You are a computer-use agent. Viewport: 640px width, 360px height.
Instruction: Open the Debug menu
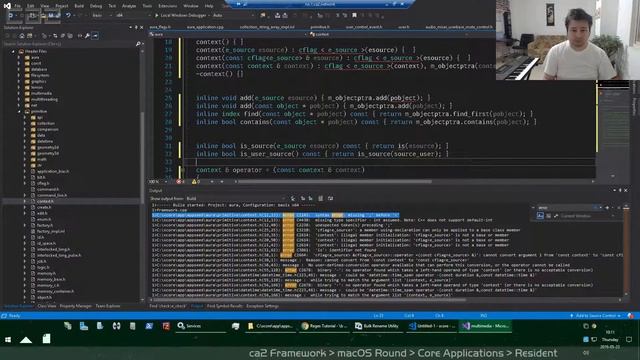tap(96, 6)
